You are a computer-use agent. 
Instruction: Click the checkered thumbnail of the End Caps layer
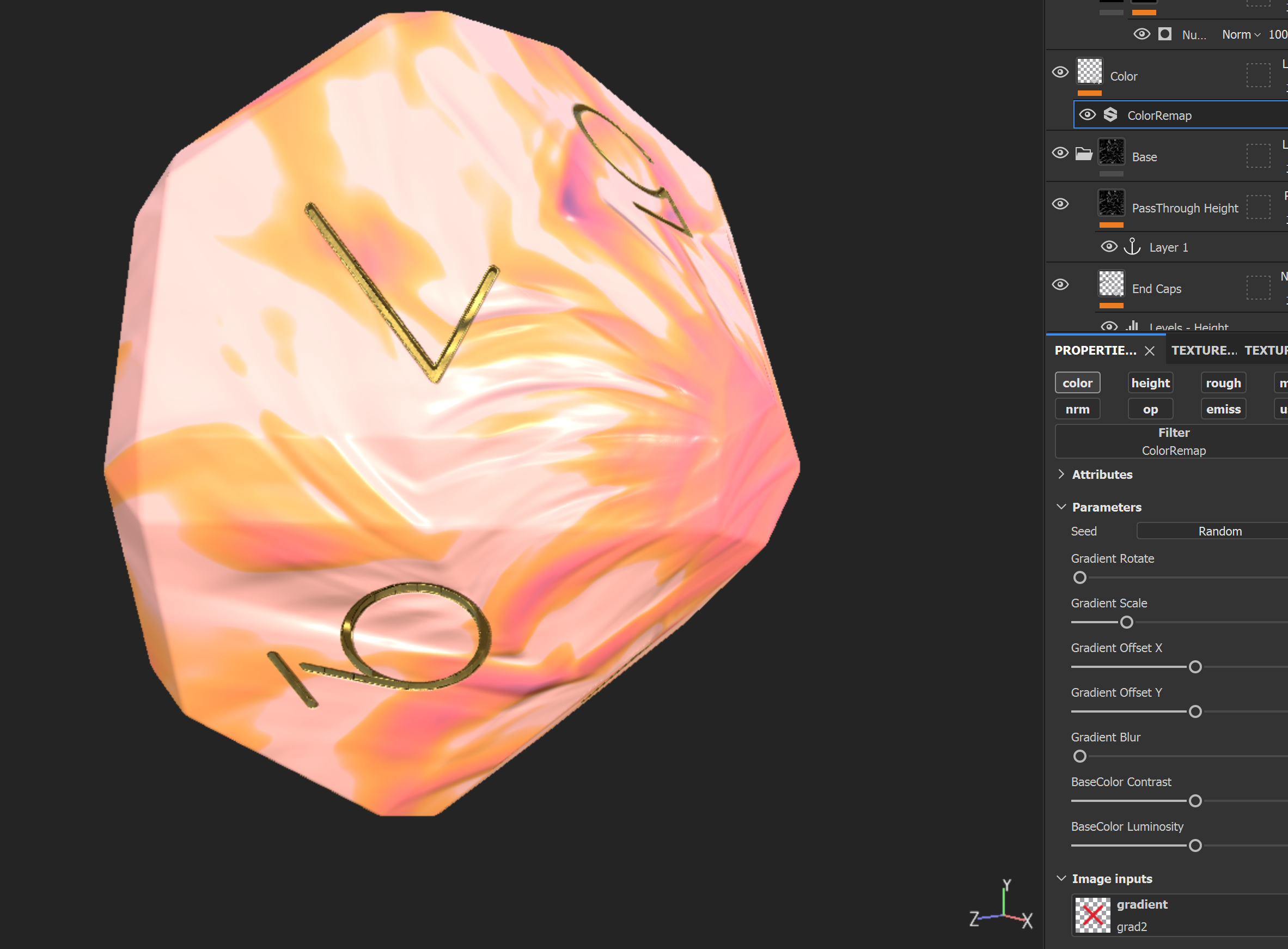[x=1110, y=284]
